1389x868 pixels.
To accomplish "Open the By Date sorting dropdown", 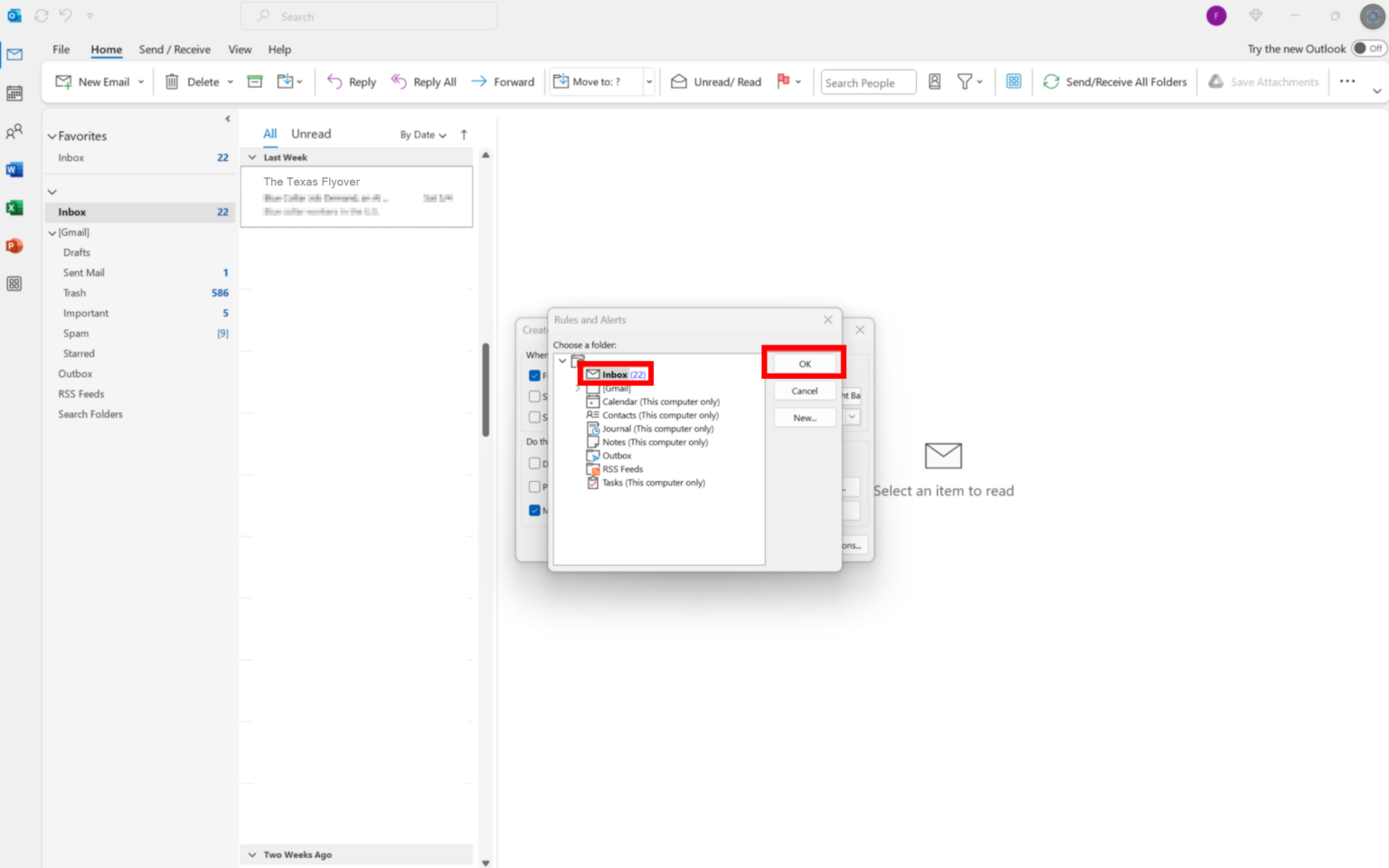I will (423, 134).
